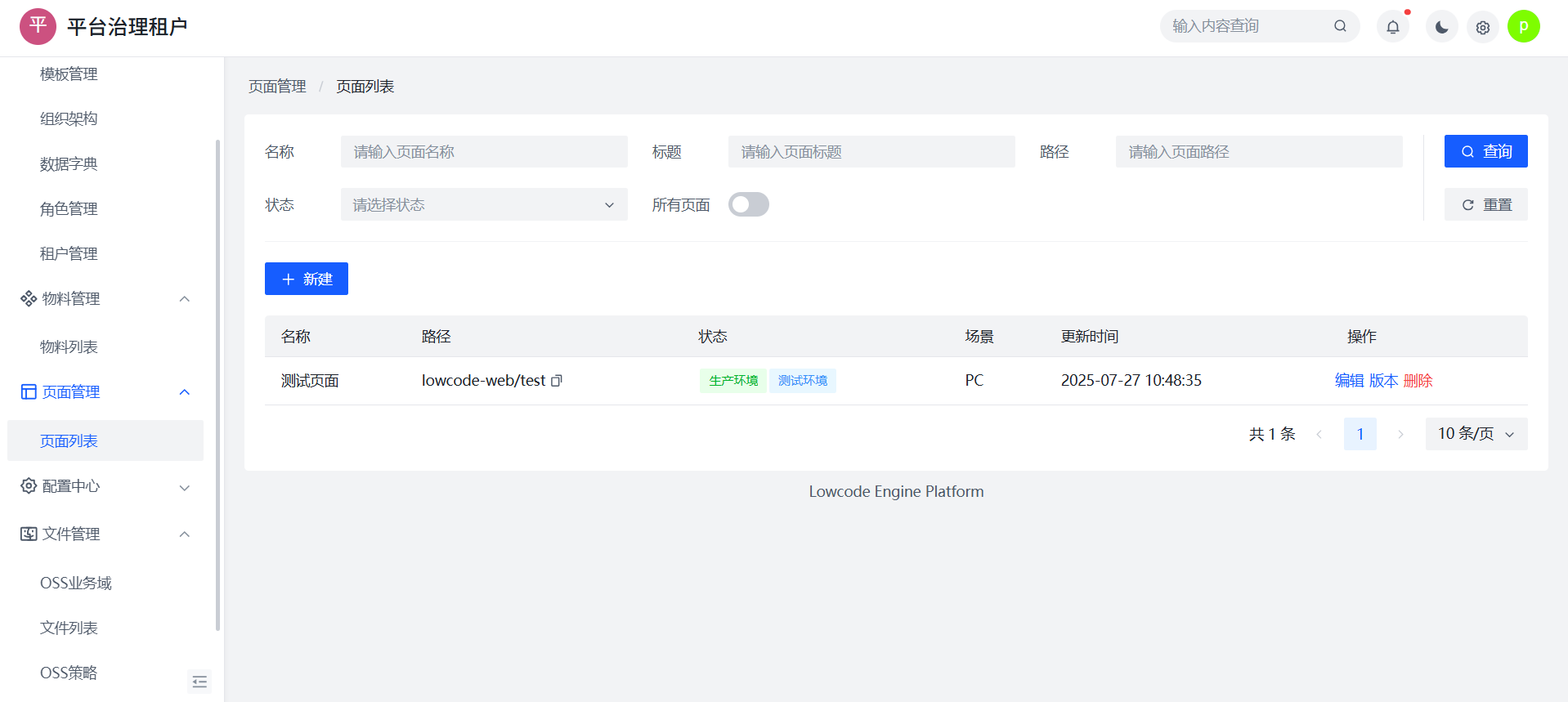
Task: Click the 编辑 link for 测试页面
Action: click(1349, 381)
